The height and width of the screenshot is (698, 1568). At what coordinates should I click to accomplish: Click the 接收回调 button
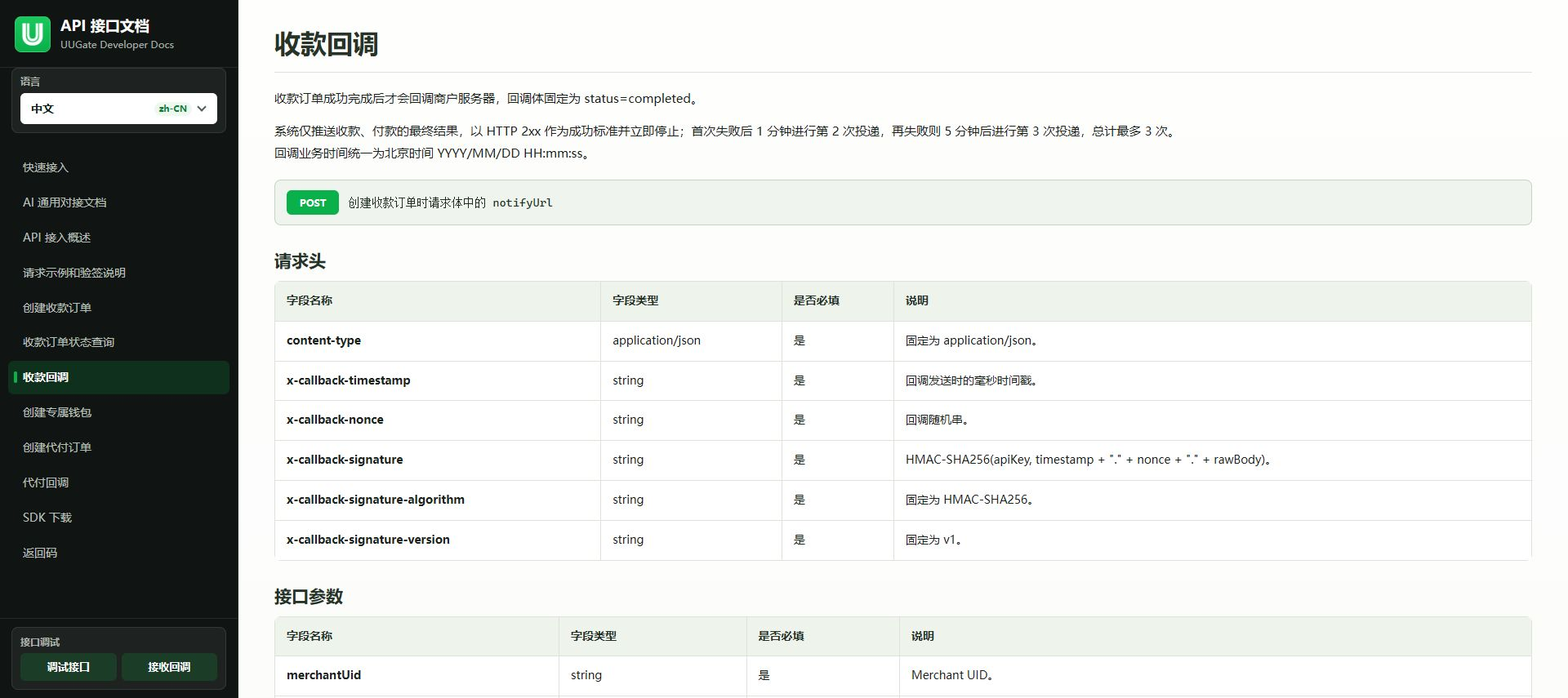coord(169,667)
